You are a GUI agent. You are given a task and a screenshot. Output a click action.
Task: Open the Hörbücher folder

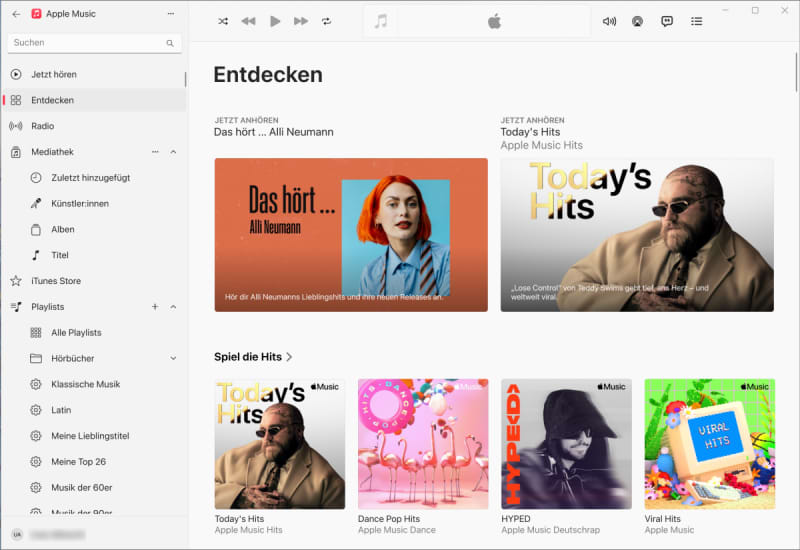(x=72, y=359)
